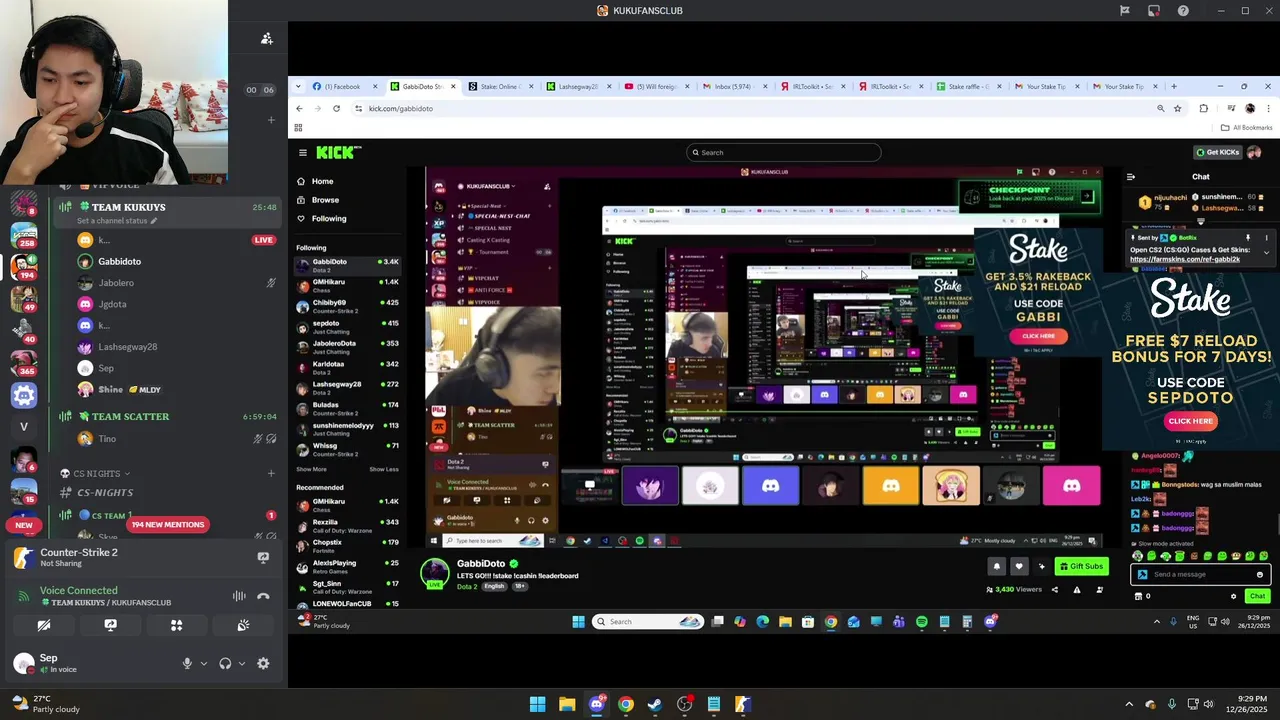Open TEAM SCATTER voice channel
Image resolution: width=1280 pixels, height=720 pixels.
pos(130,416)
